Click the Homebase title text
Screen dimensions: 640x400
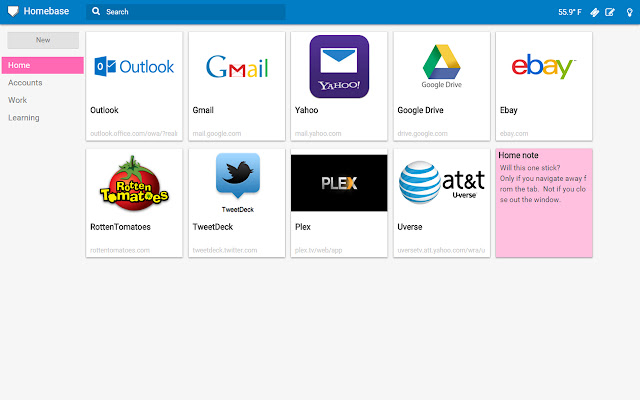(x=46, y=11)
